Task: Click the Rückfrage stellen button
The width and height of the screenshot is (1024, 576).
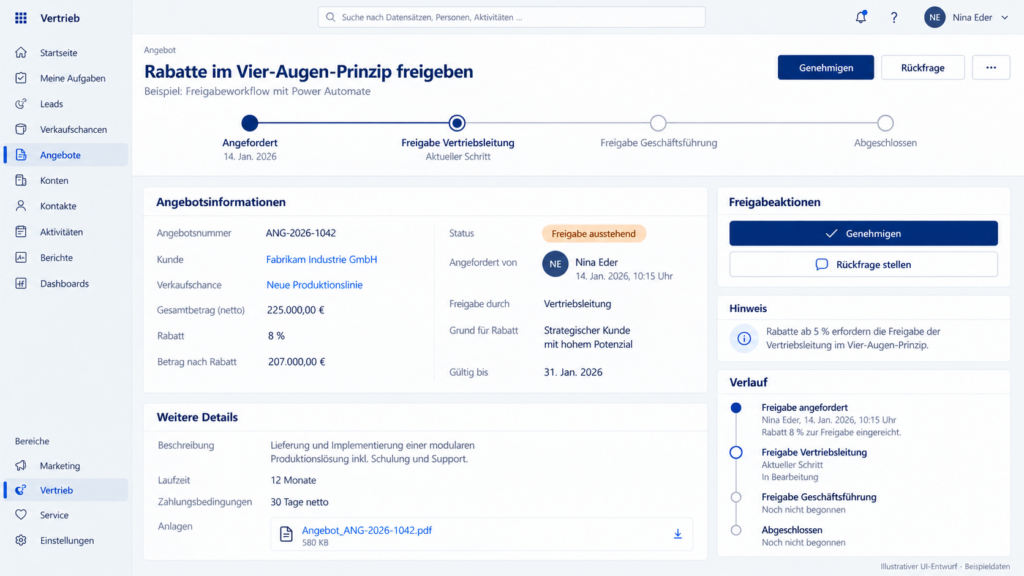Action: (863, 264)
